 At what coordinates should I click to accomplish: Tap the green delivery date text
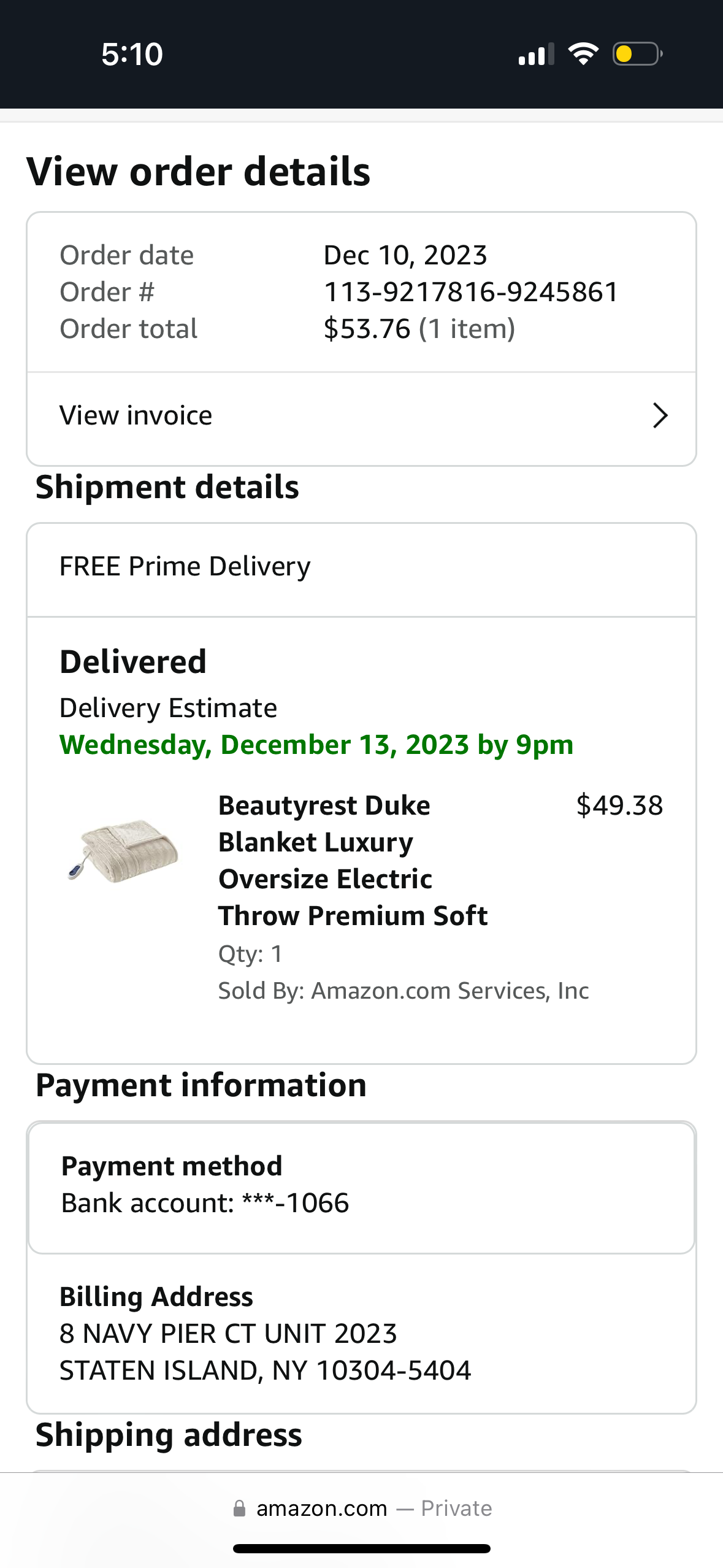[x=316, y=745]
